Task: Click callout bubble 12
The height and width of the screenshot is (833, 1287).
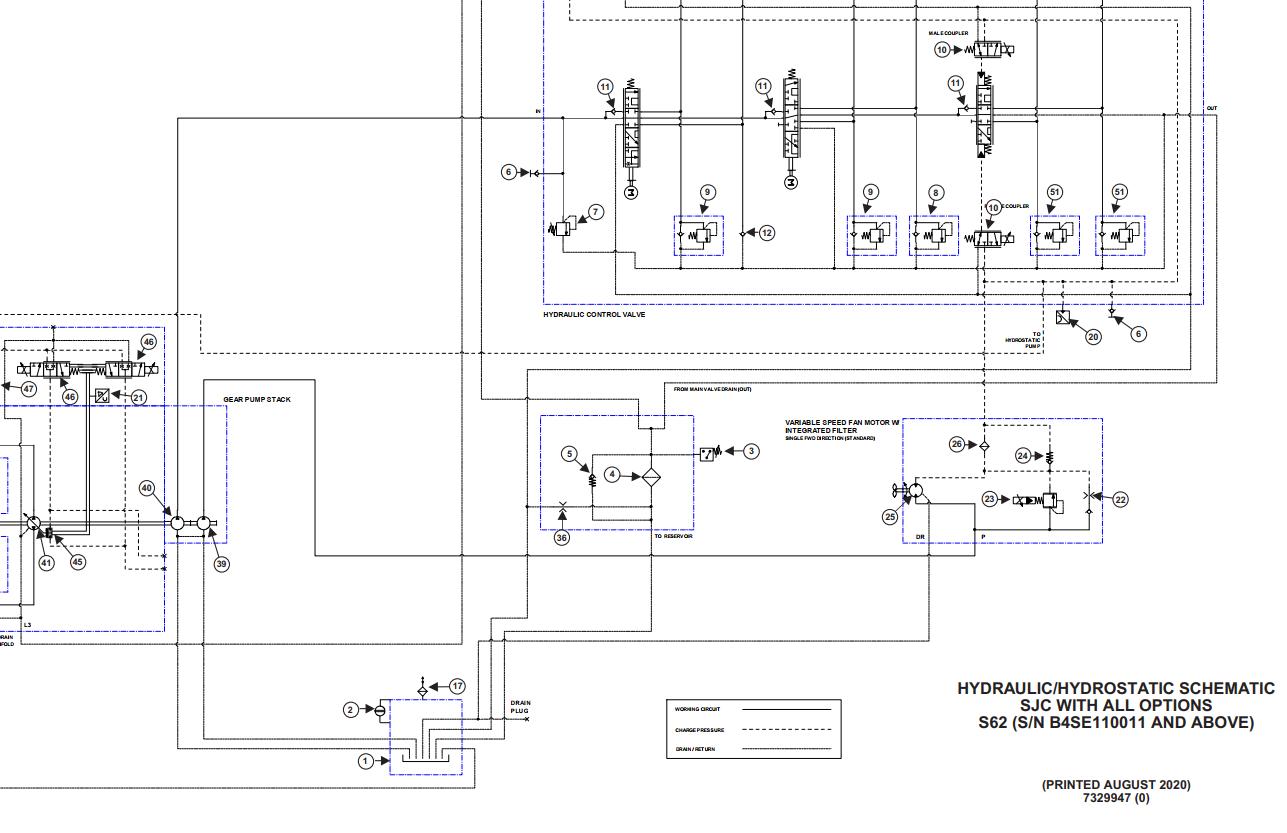Action: tap(766, 233)
